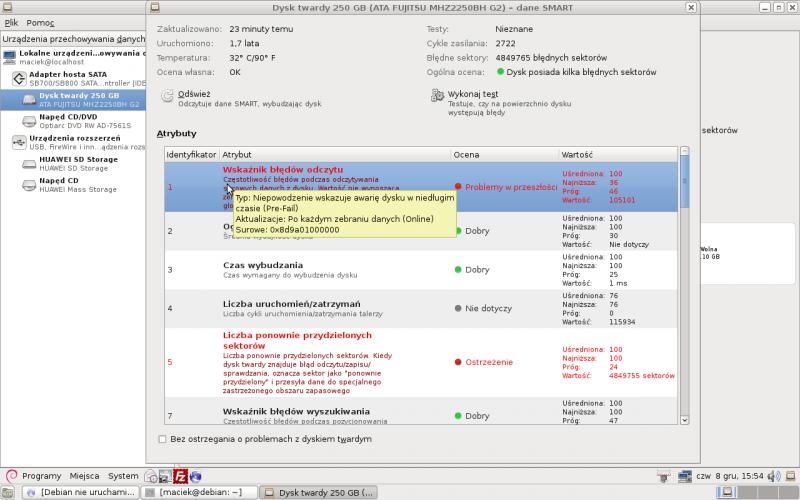Open the System panel menu

[x=123, y=476]
